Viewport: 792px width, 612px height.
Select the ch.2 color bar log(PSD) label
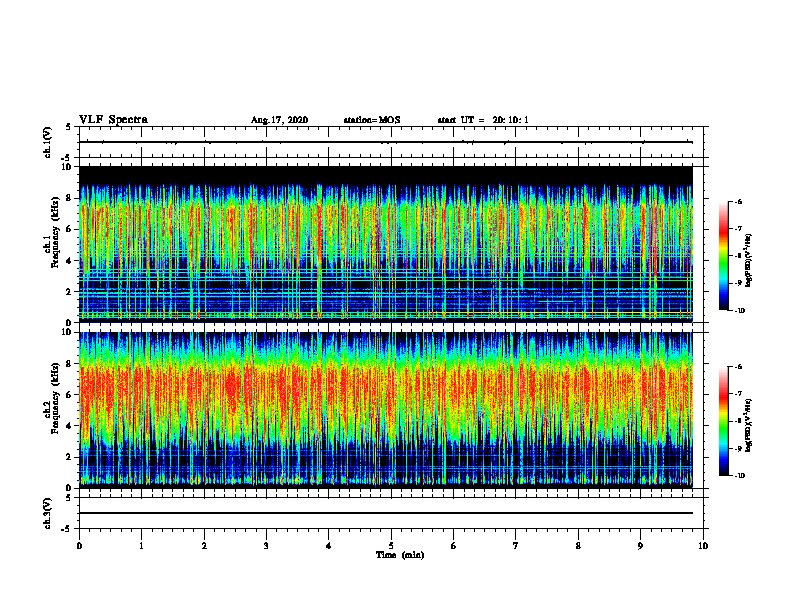pyautogui.click(x=749, y=425)
